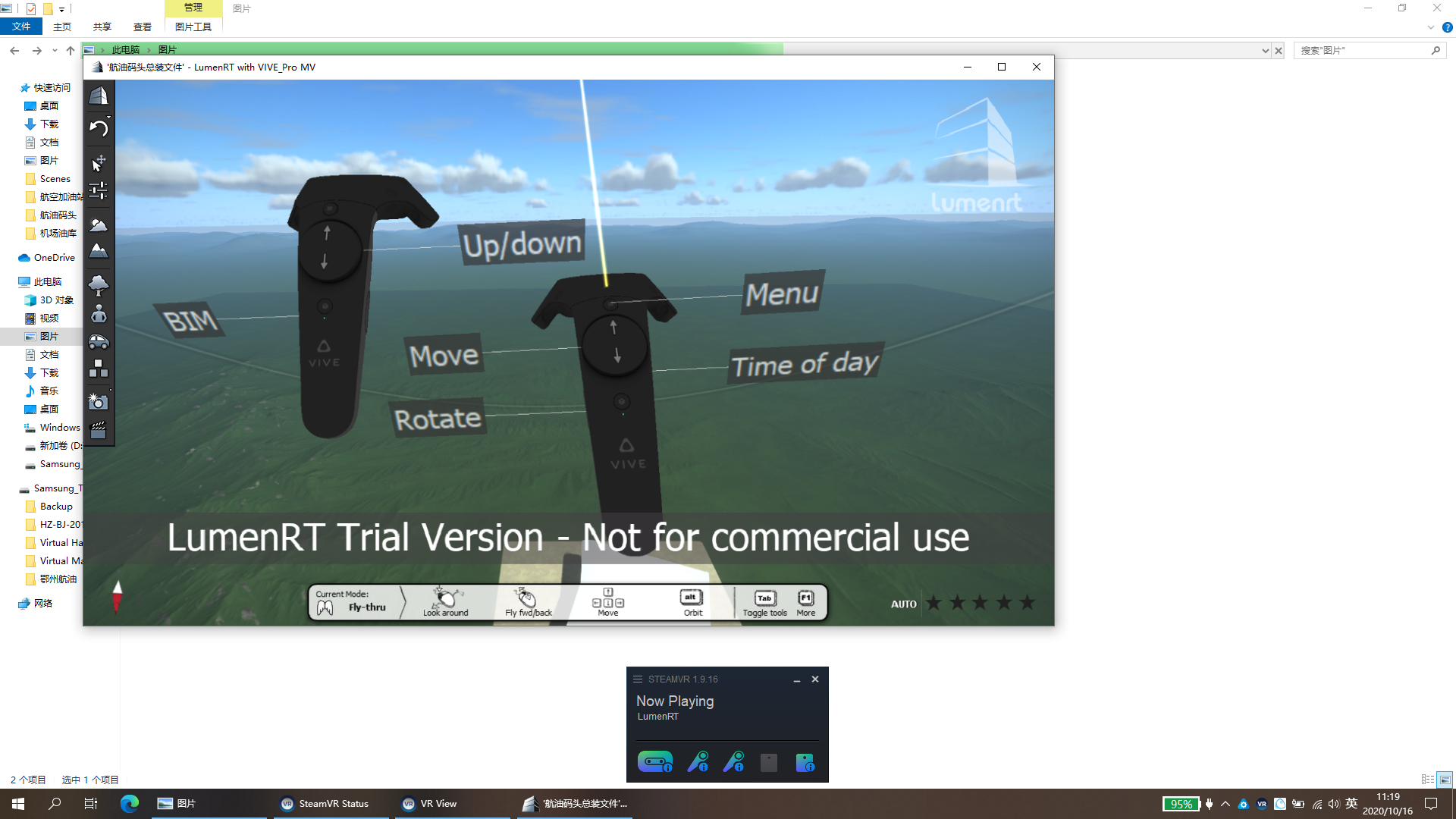Click the photo camera snapshot tool
Viewport: 1456px width, 819px height.
pos(99,402)
